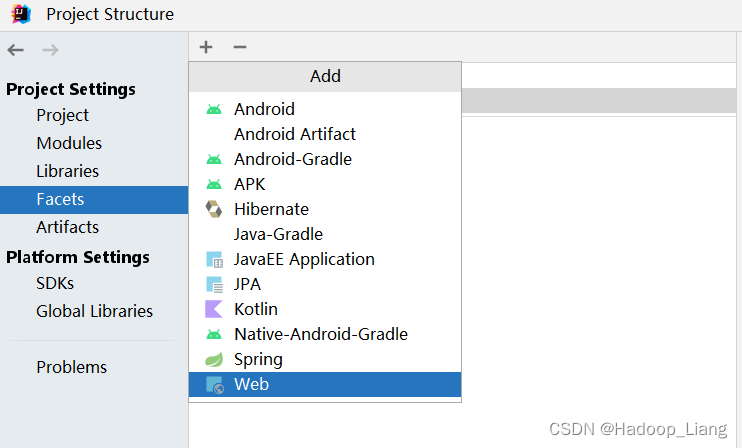Select APK in the Add list
The width and height of the screenshot is (742, 448).
coord(325,184)
